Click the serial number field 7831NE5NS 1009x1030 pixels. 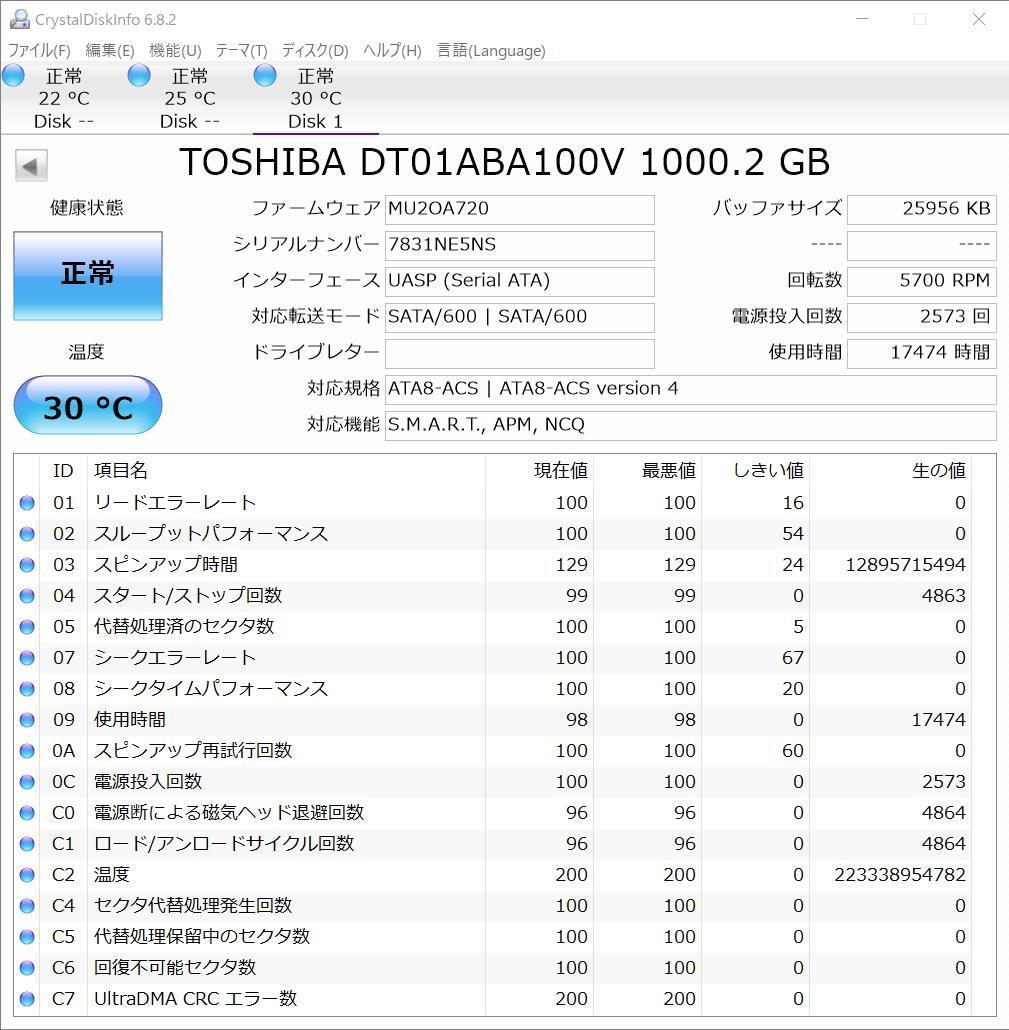[x=520, y=246]
